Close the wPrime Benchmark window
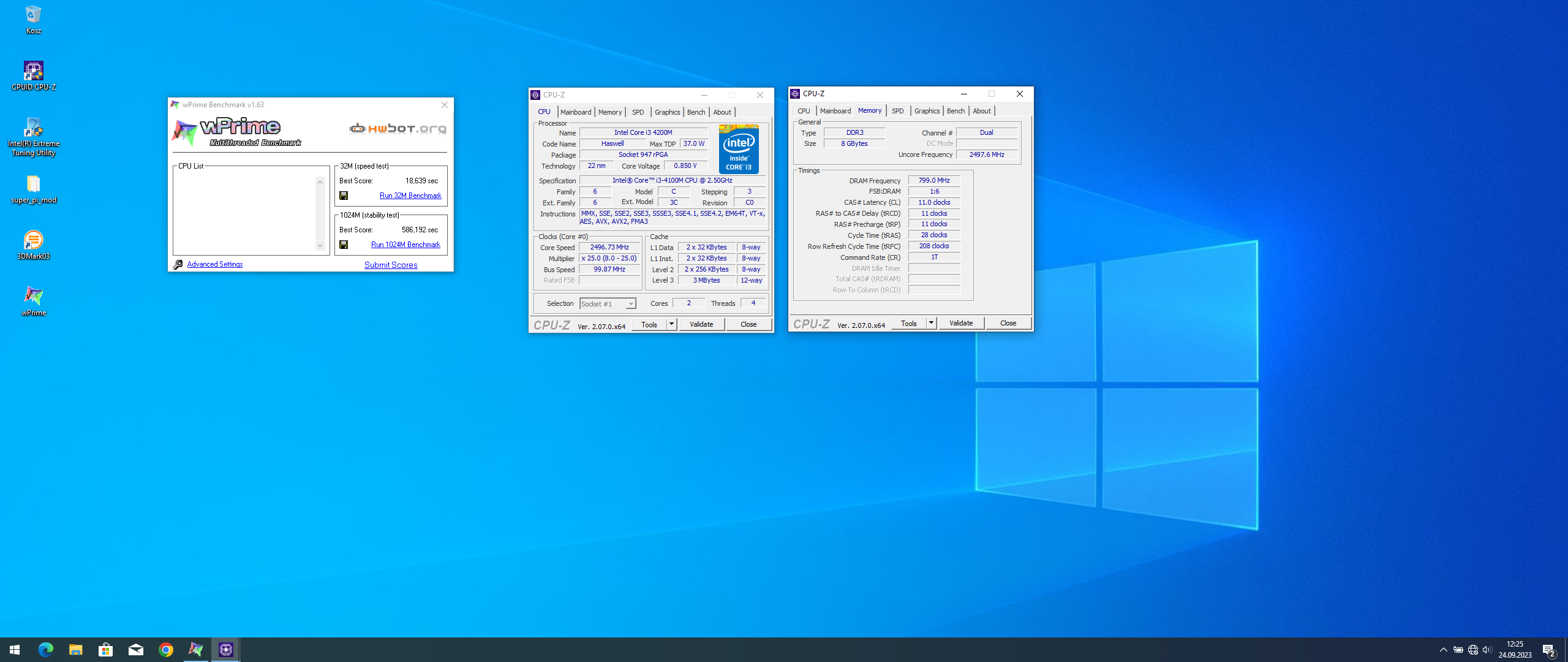Viewport: 1568px width, 662px height. pyautogui.click(x=445, y=105)
